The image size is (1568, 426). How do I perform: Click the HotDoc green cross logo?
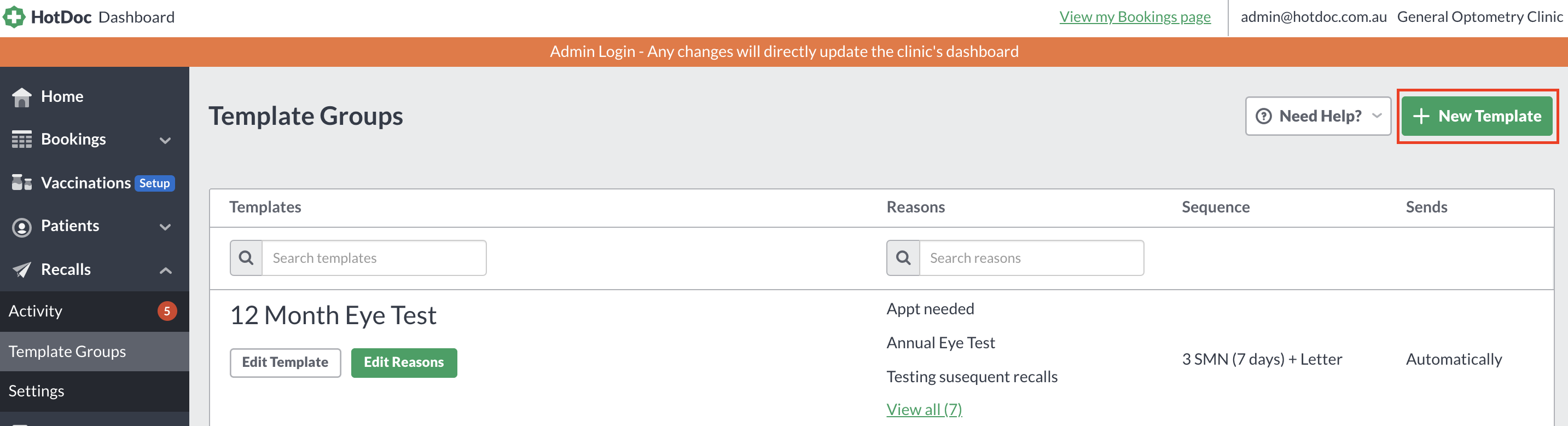[14, 17]
